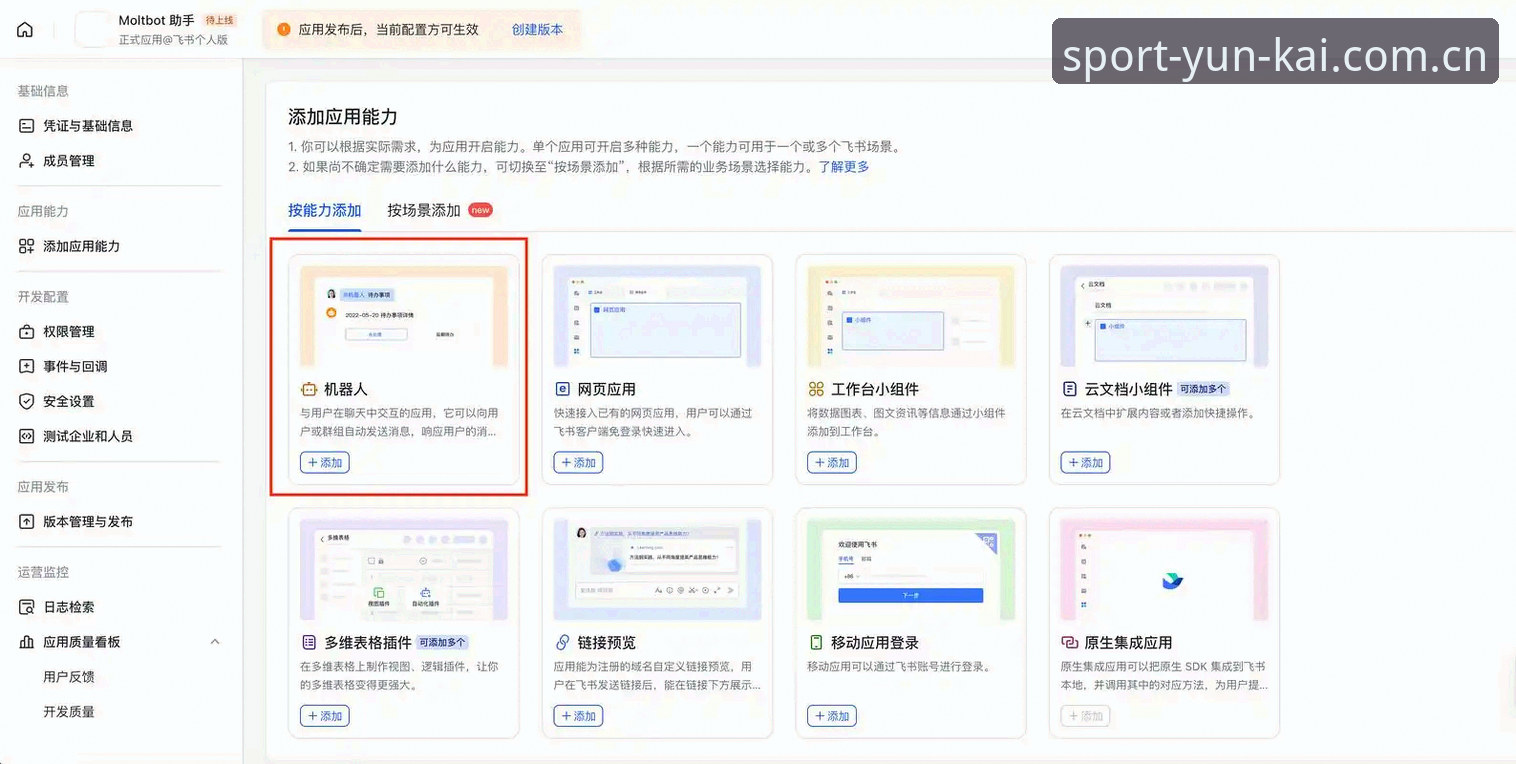The height and width of the screenshot is (764, 1516).
Task: Click 日志检索 search icon
Action: pyautogui.click(x=27, y=607)
